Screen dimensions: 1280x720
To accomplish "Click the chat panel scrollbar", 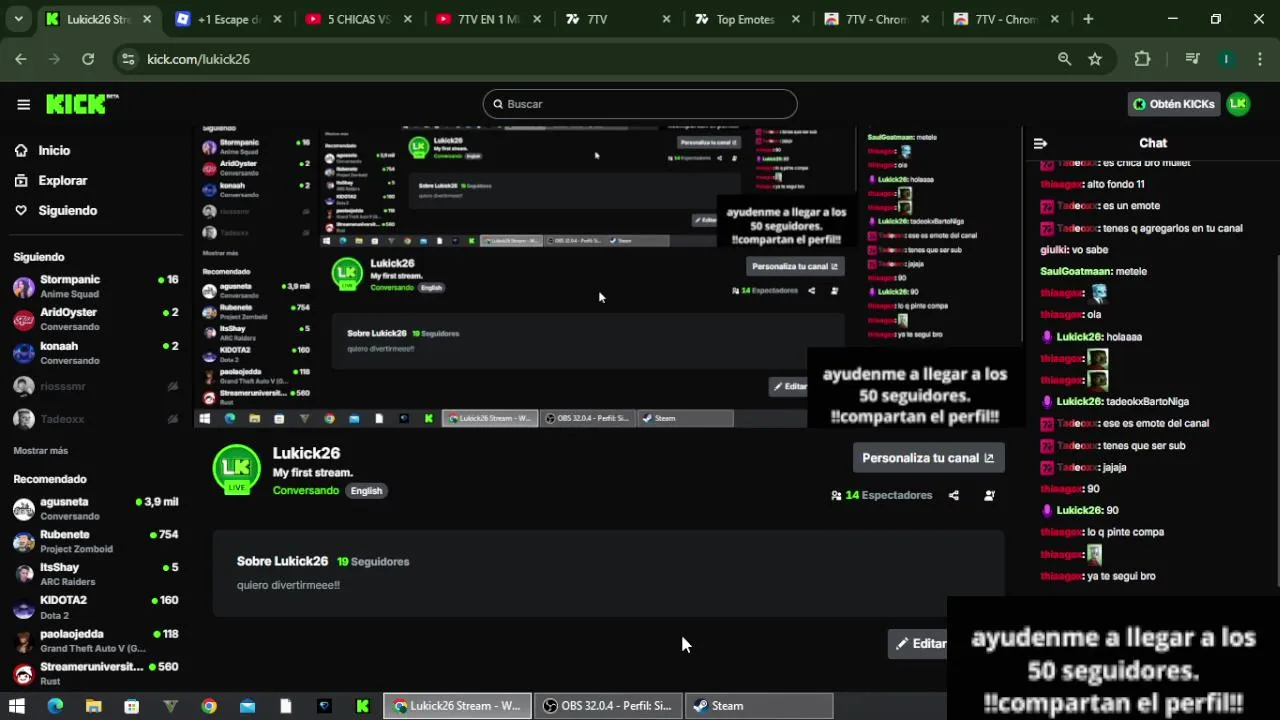I will tap(1277, 420).
